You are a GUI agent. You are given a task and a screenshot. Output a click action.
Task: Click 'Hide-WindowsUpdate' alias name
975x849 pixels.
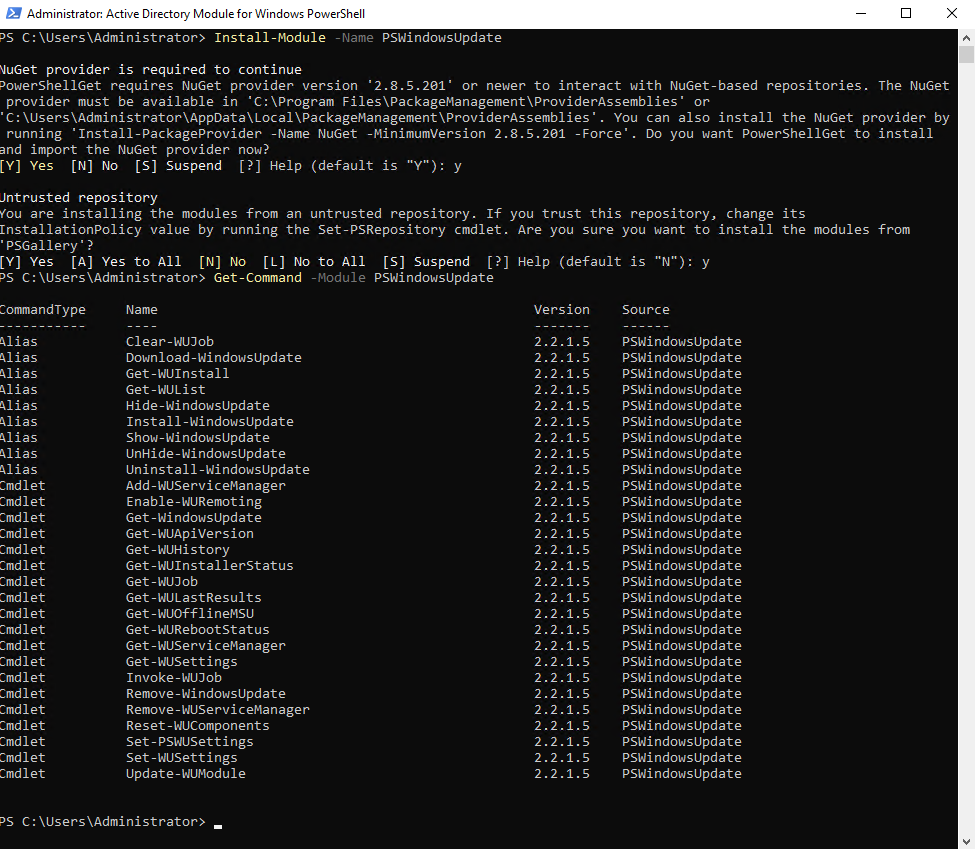tap(198, 406)
